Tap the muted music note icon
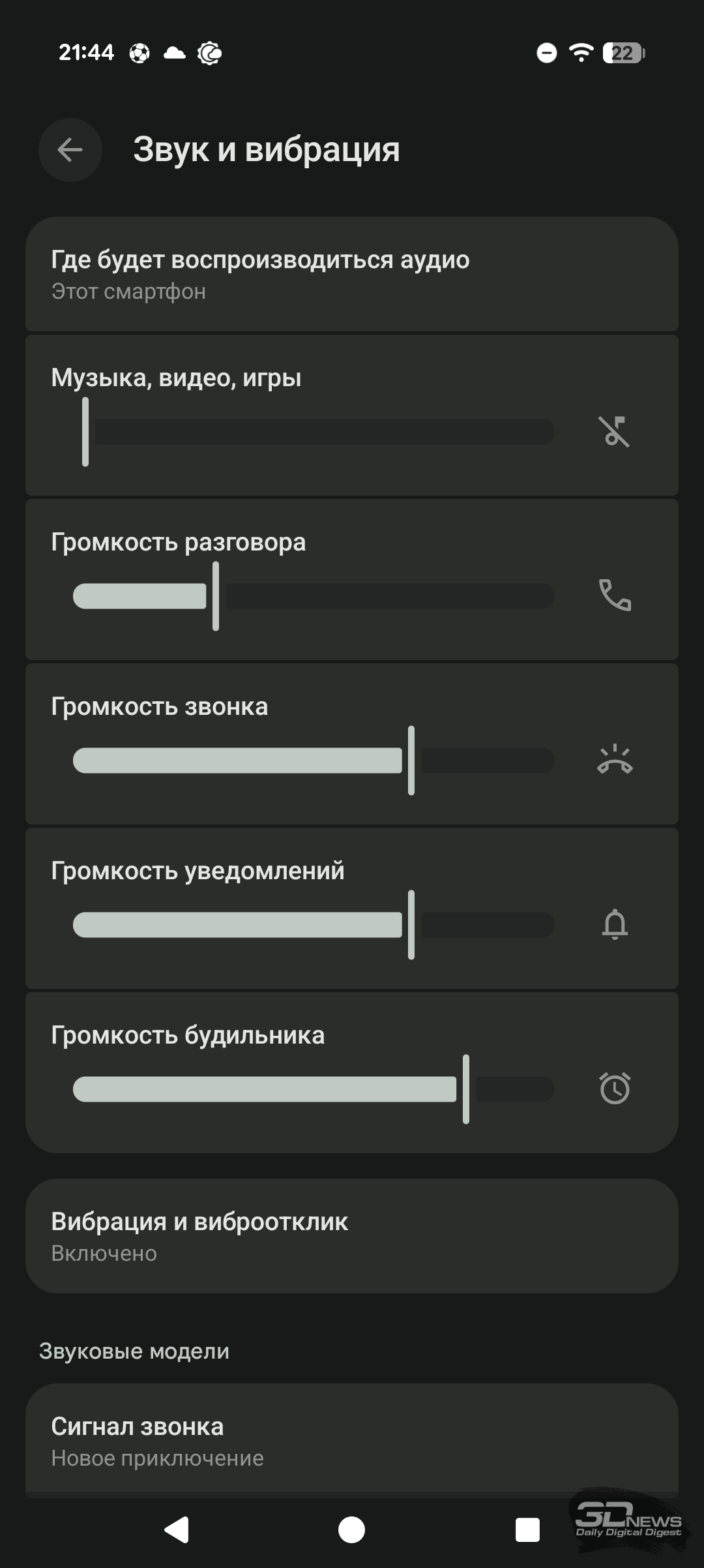Image resolution: width=704 pixels, height=1568 pixels. pos(614,432)
